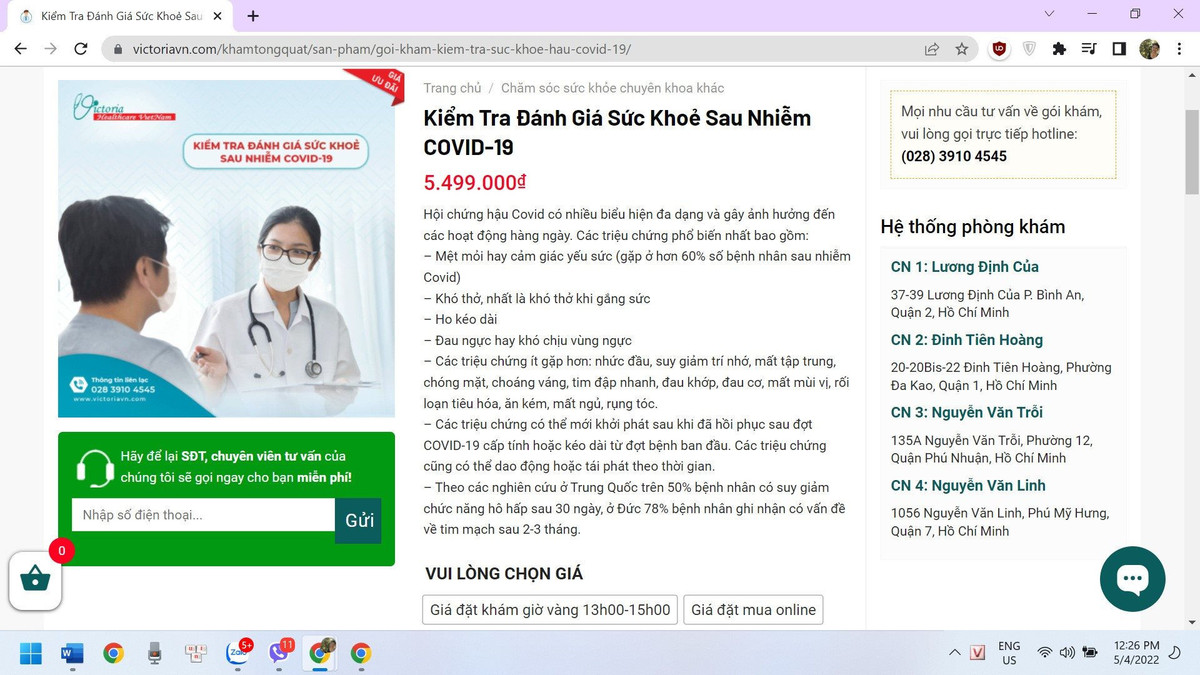This screenshot has width=1200, height=675.
Task: Toggle the browser side panel
Action: coord(1119,49)
